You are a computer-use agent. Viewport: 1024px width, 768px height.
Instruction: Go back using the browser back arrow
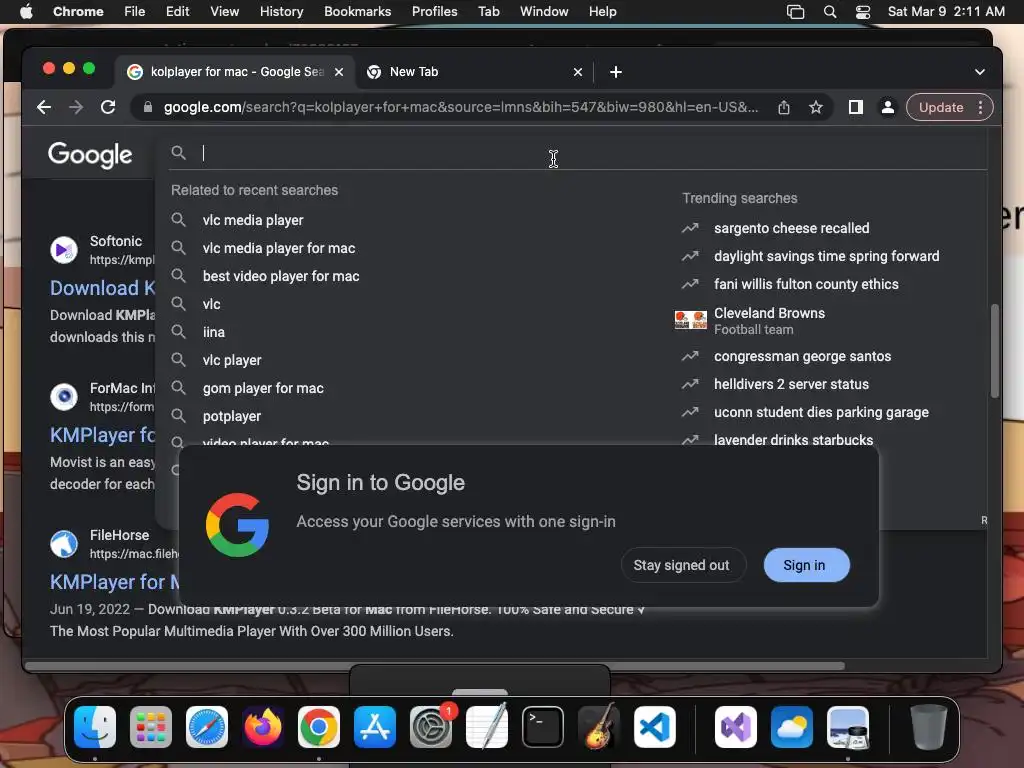coord(44,107)
